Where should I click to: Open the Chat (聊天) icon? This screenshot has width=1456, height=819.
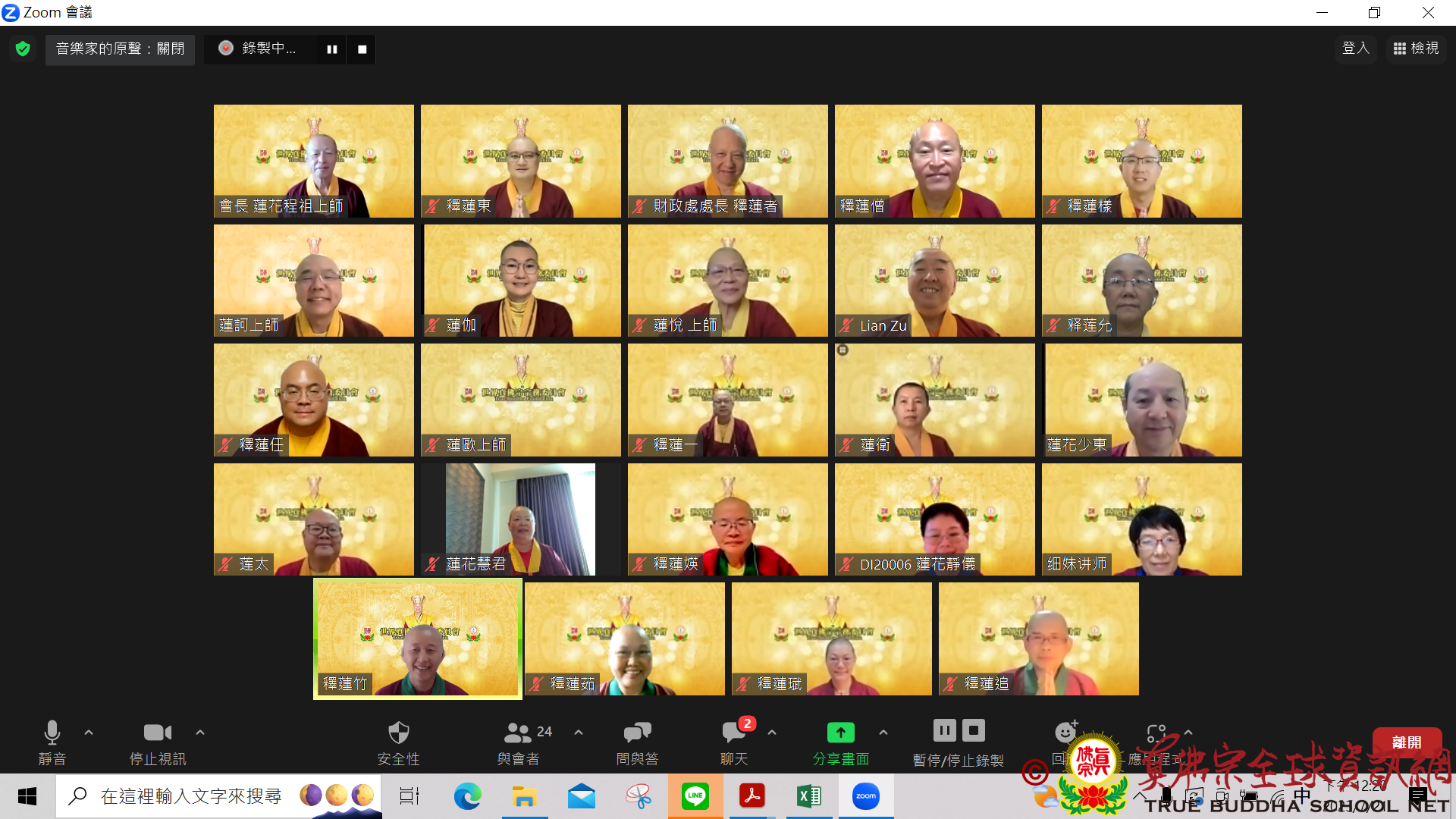pyautogui.click(x=733, y=733)
